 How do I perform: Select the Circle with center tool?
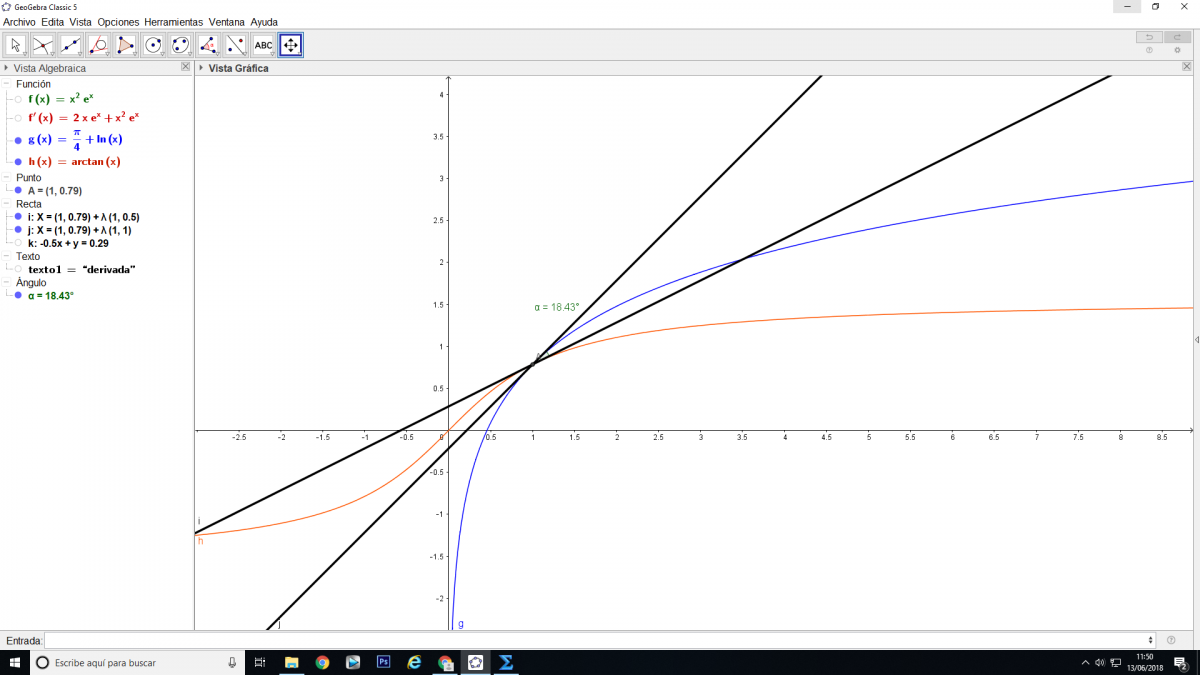(x=153, y=45)
